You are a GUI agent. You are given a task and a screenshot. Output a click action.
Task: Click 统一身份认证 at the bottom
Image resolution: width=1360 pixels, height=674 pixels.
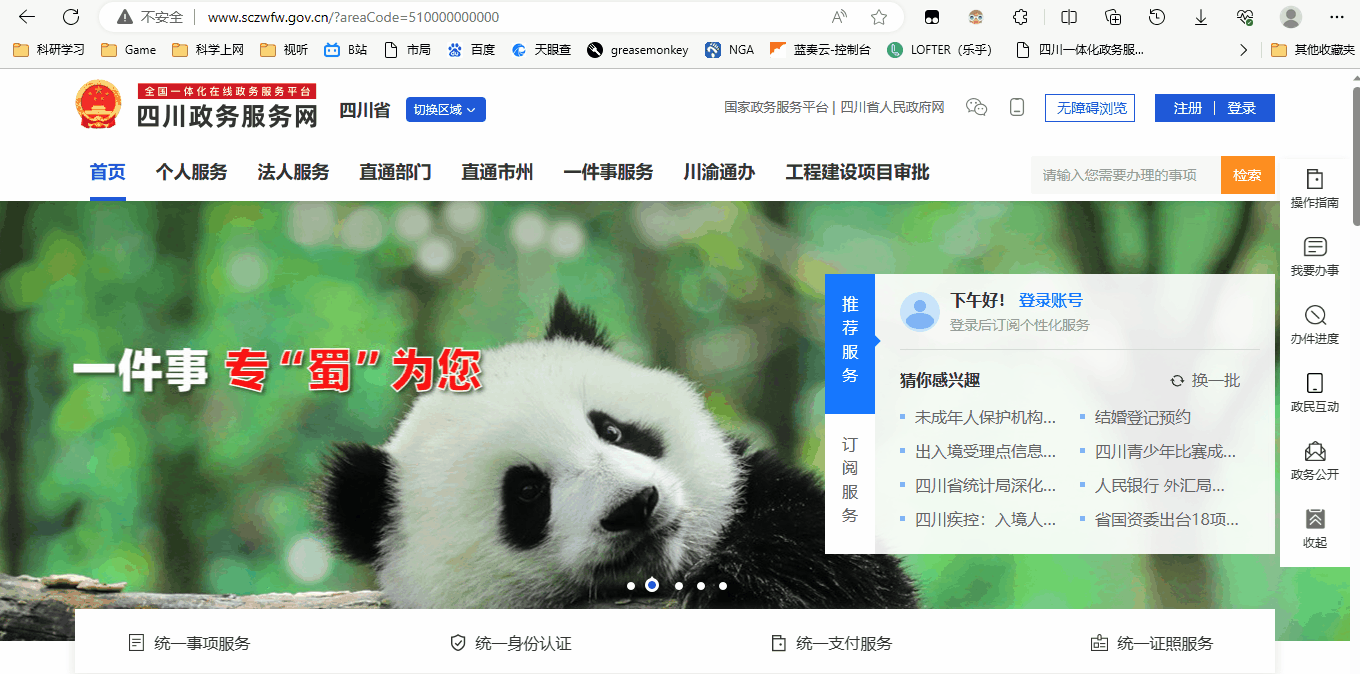click(511, 643)
